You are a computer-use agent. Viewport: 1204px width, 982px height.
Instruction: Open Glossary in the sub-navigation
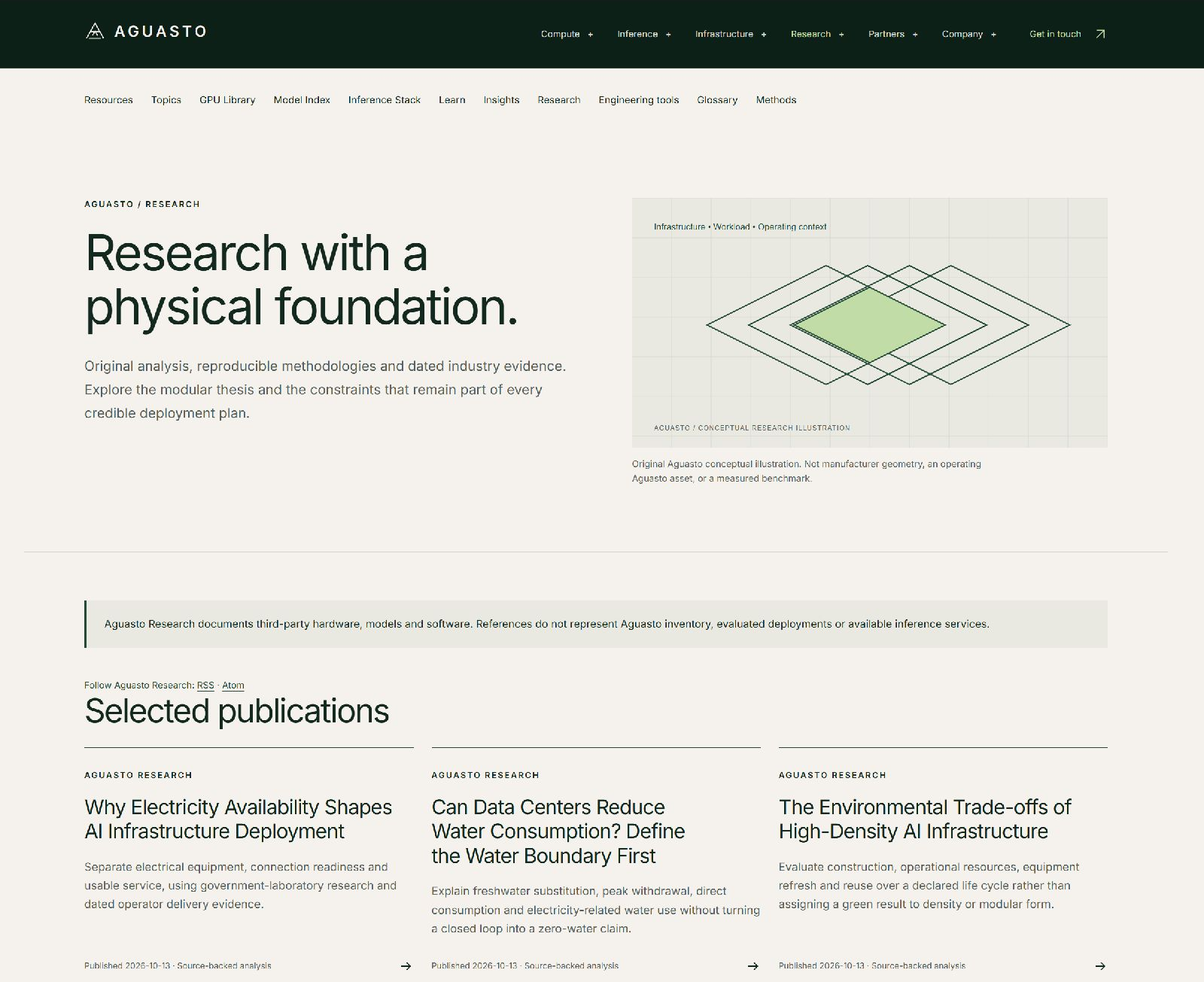(717, 100)
